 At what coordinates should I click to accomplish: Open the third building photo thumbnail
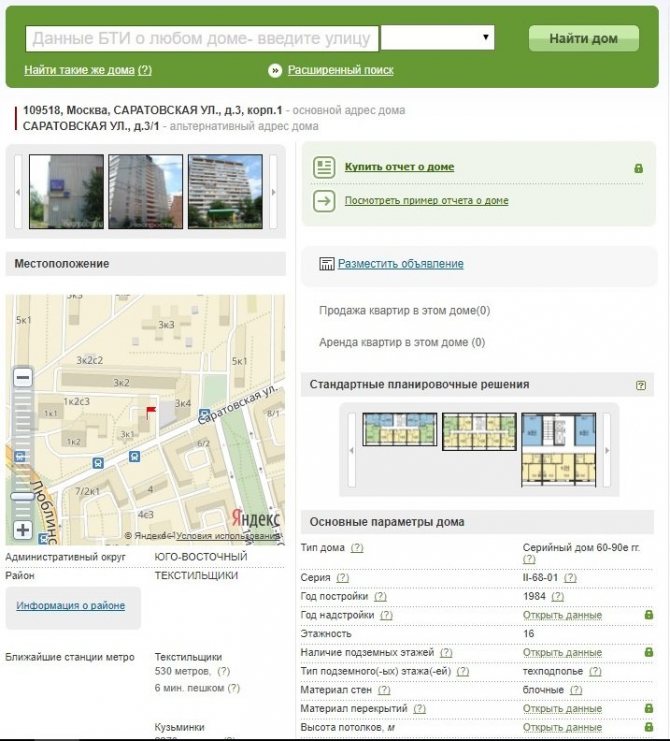point(225,191)
